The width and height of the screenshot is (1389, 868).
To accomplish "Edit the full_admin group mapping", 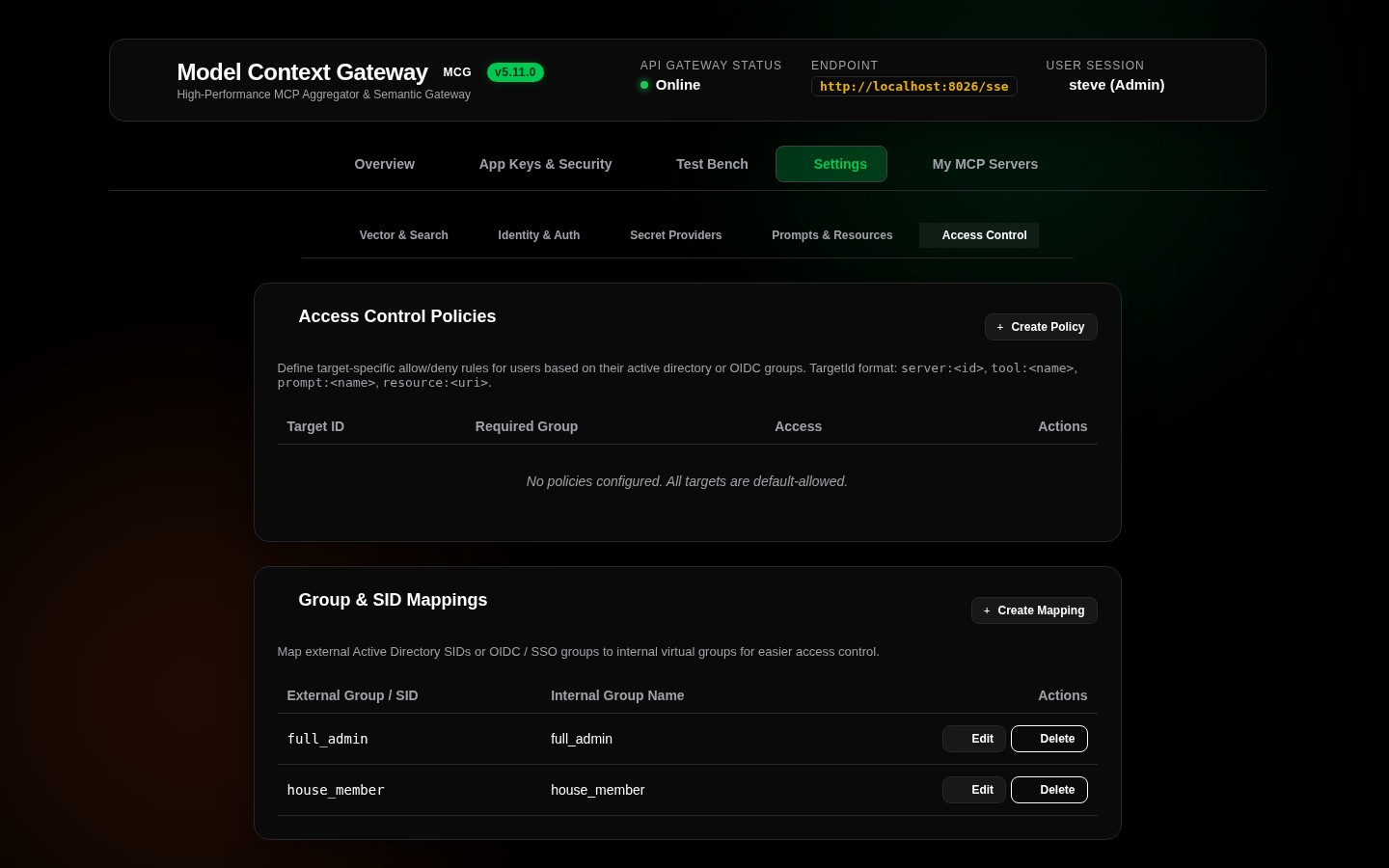I will click(974, 739).
